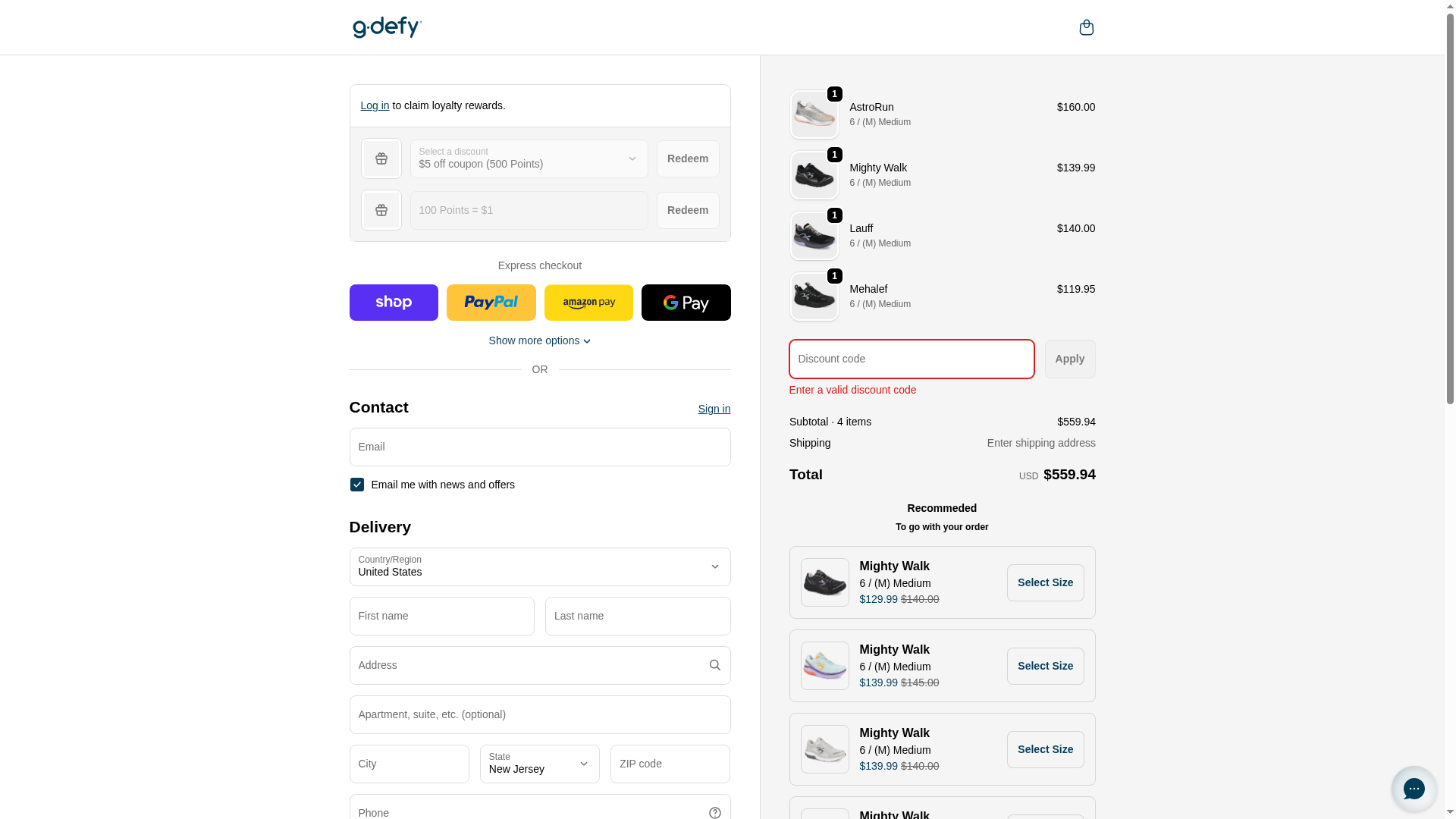Open the shopping bag cart icon

(x=1086, y=27)
